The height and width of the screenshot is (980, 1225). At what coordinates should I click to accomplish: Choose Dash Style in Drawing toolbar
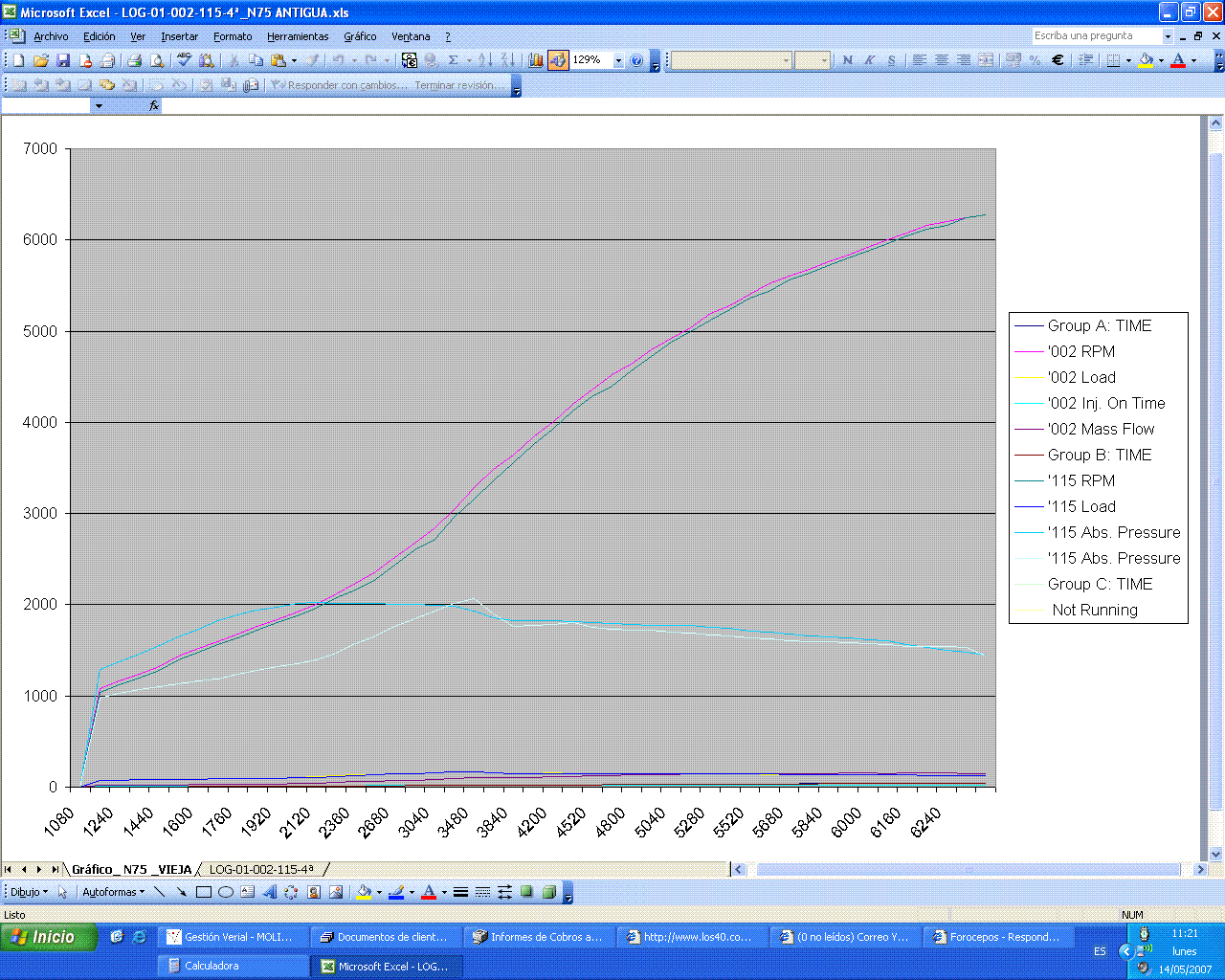482,892
